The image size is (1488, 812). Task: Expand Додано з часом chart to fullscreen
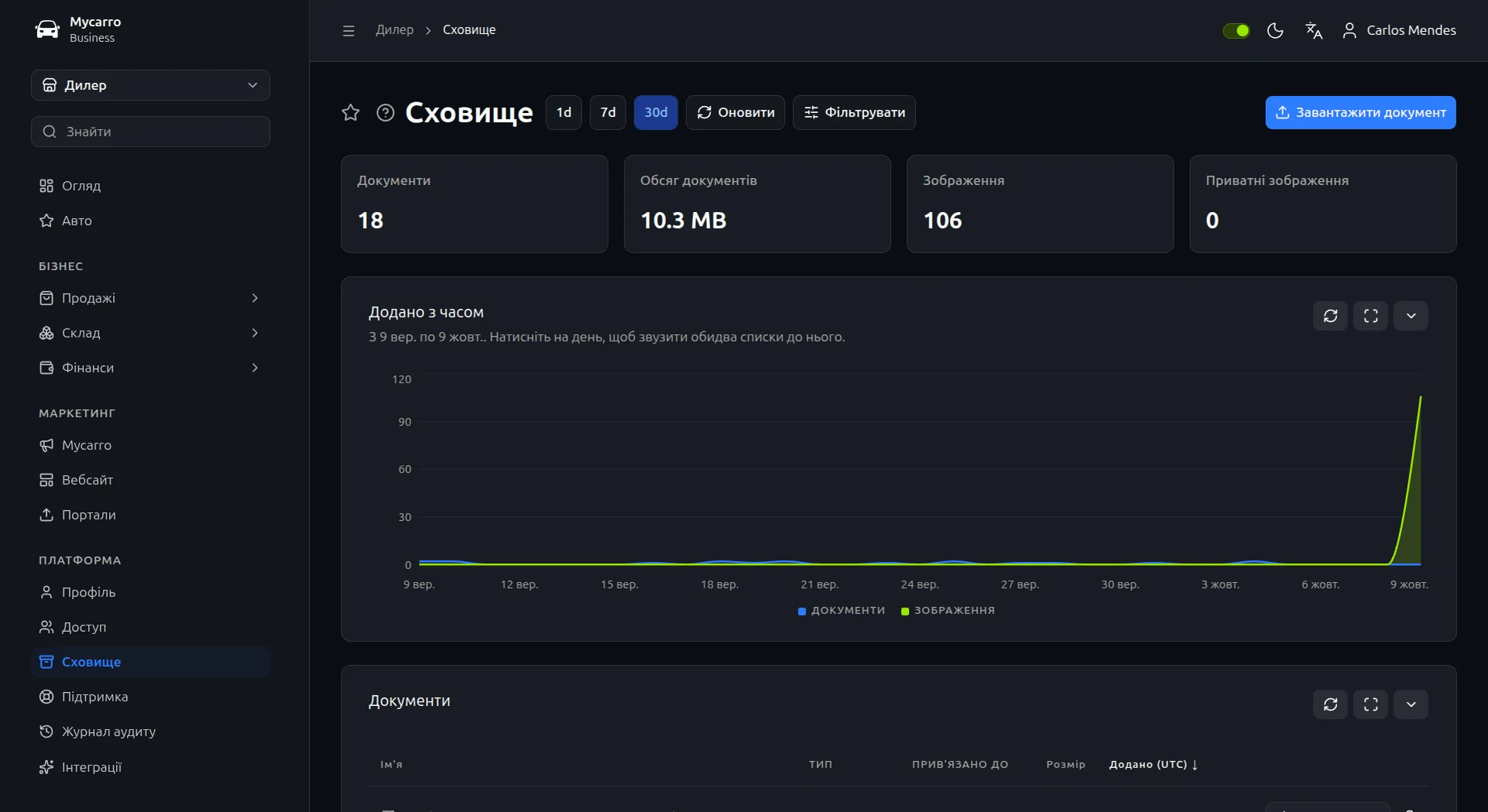[x=1370, y=316]
